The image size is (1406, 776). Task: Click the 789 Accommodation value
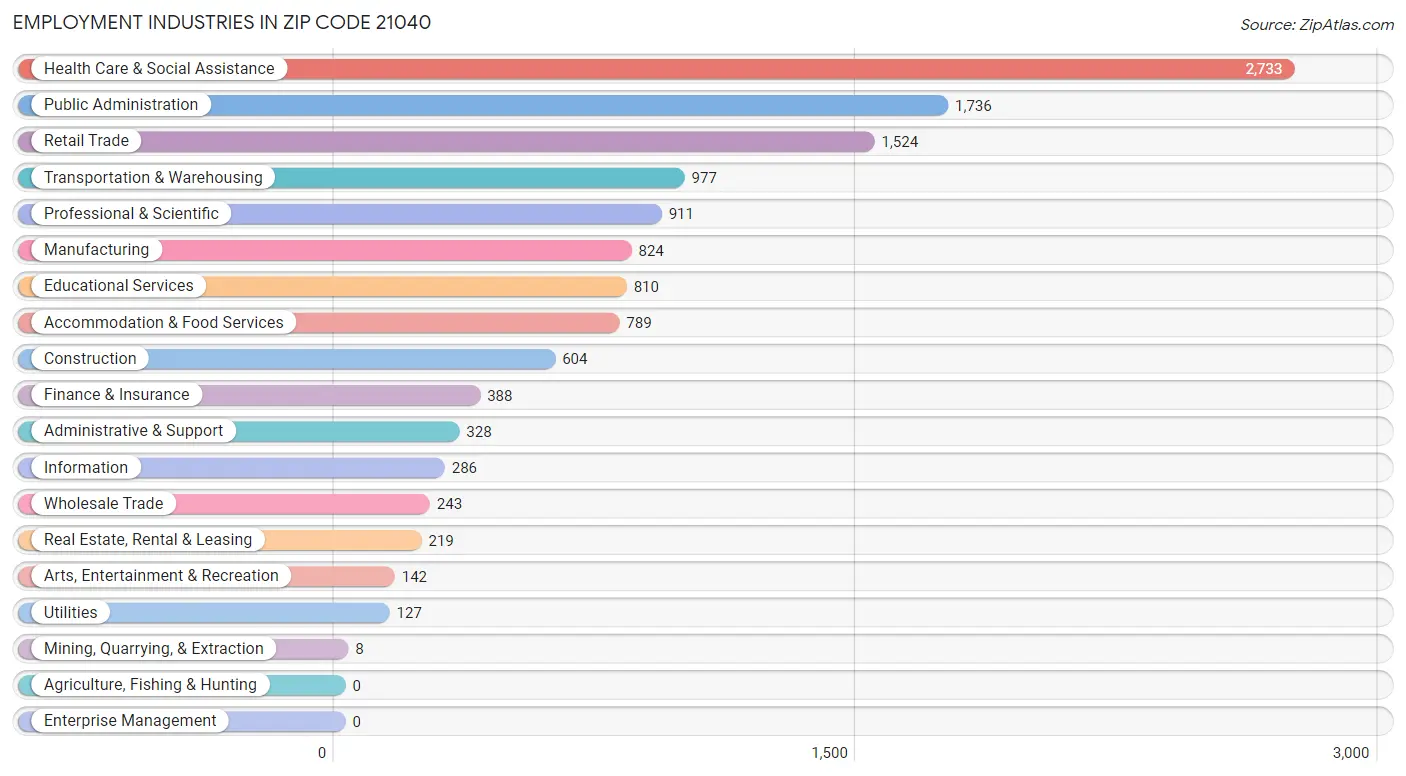639,323
